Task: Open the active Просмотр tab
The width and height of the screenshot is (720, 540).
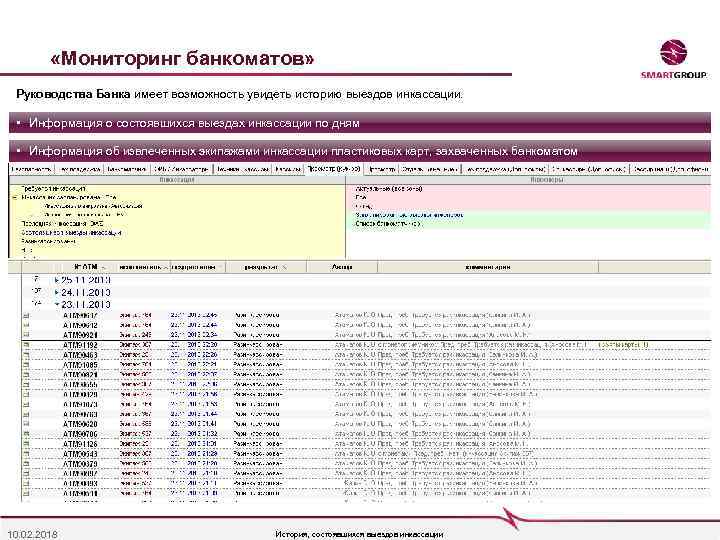Action: pos(333,169)
